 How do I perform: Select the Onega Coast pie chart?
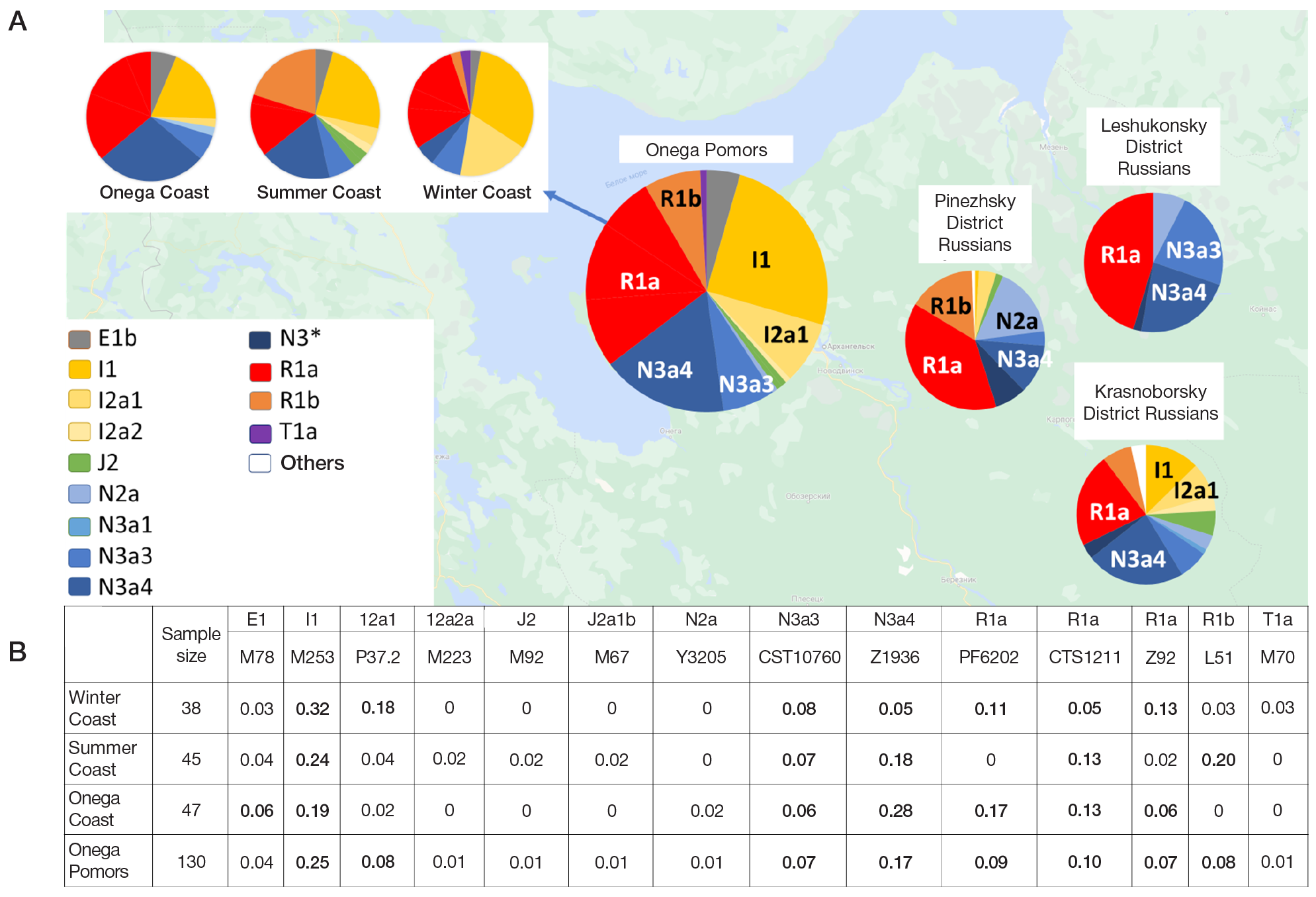(x=152, y=116)
